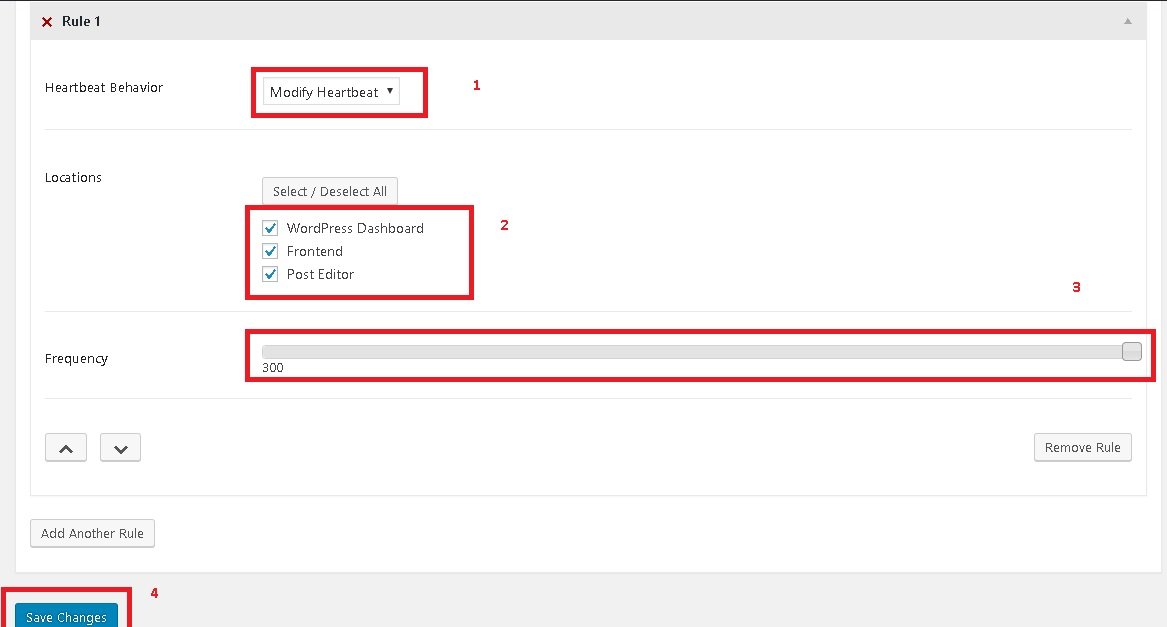Viewport: 1167px width, 627px height.
Task: Click the Post Editor label text
Action: (x=320, y=274)
